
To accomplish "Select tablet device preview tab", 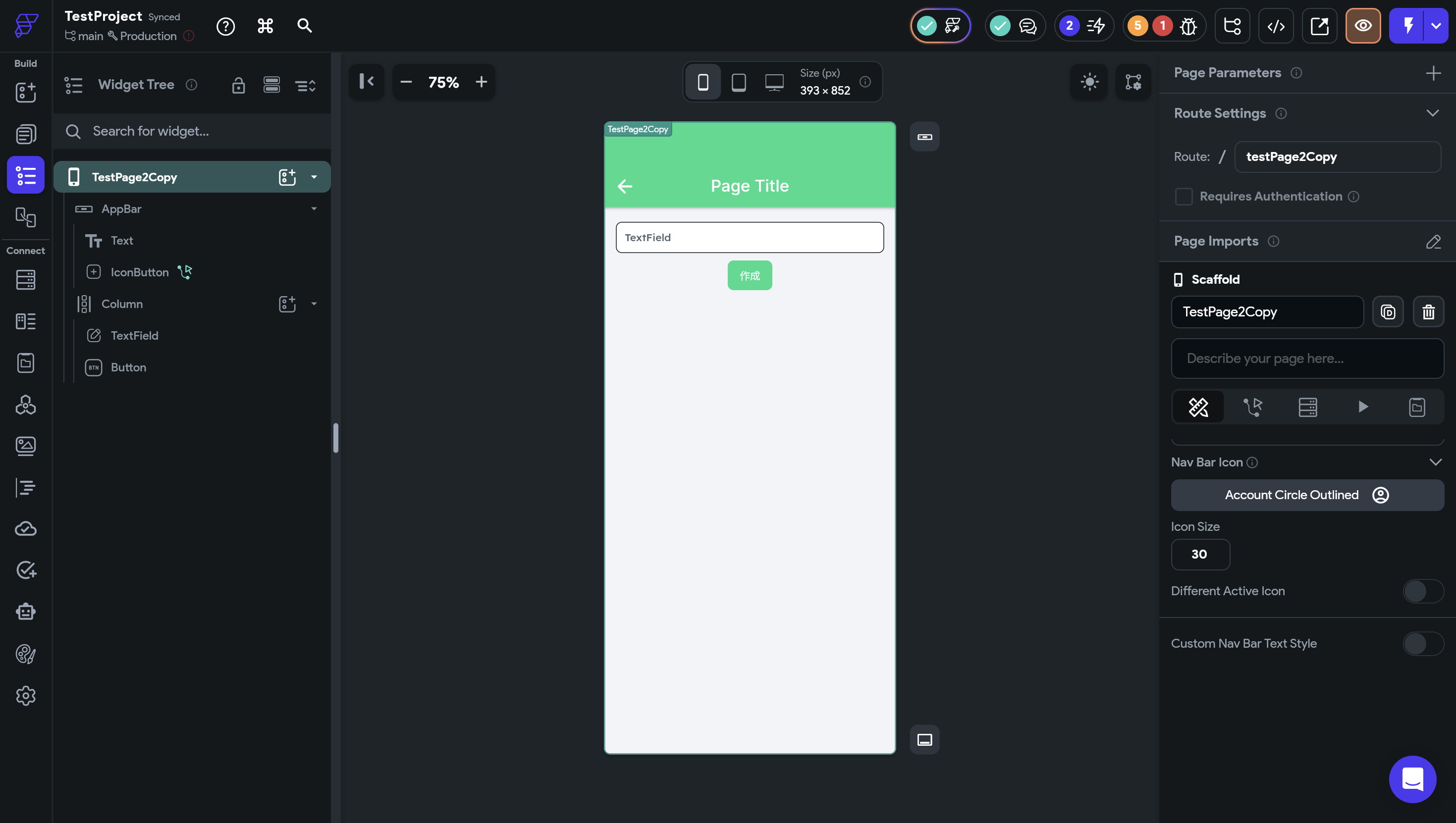I will pos(739,83).
